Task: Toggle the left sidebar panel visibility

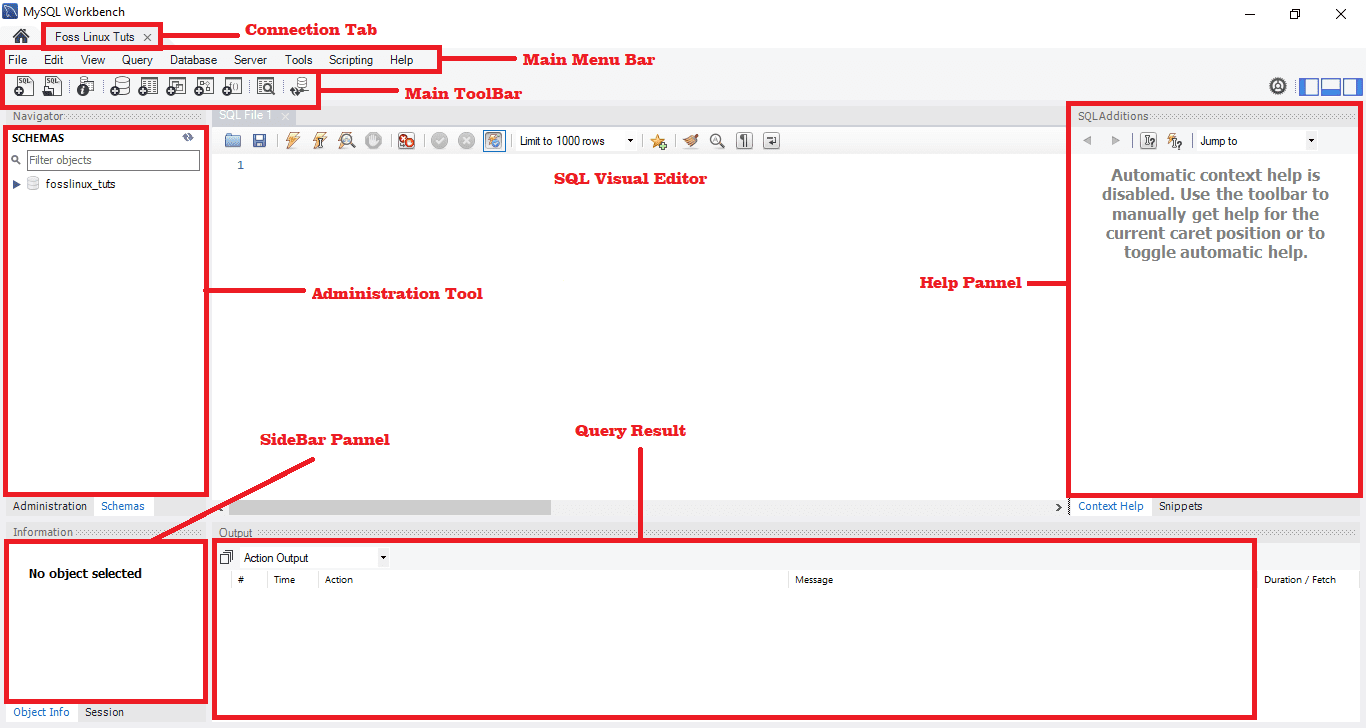Action: click(x=1309, y=86)
